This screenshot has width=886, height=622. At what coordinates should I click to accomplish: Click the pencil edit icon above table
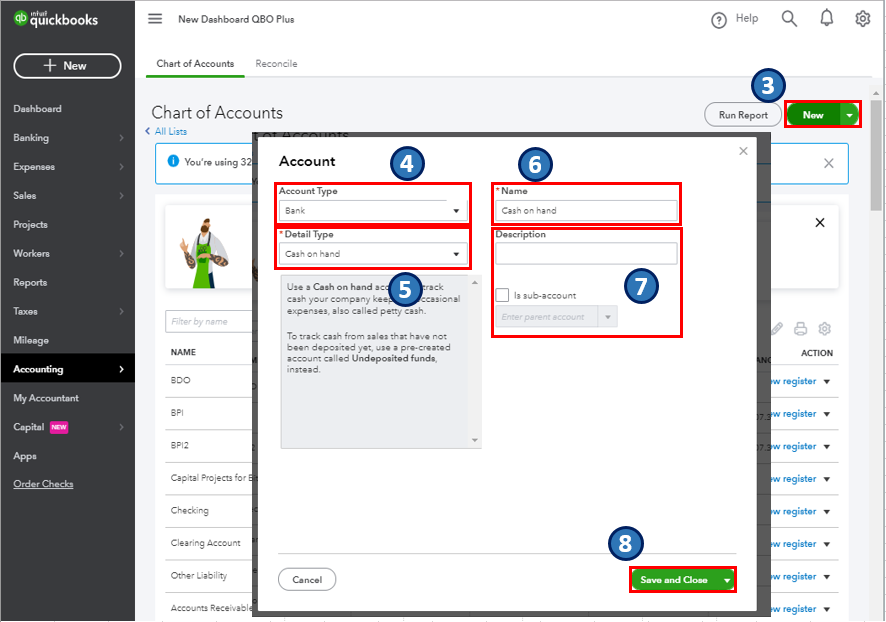click(777, 328)
